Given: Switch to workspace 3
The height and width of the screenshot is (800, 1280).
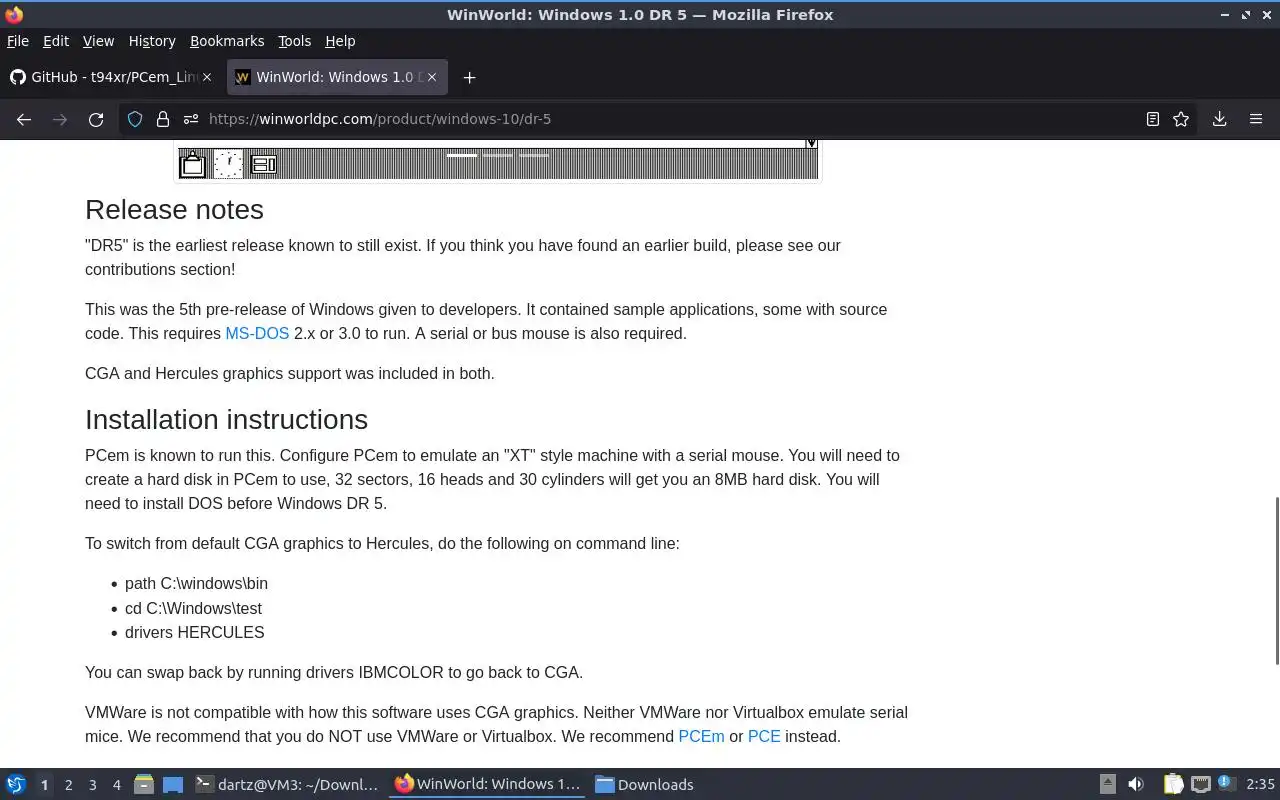Looking at the screenshot, I should coord(92,785).
